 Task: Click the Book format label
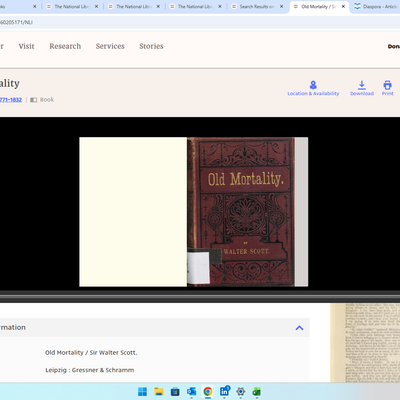point(47,100)
